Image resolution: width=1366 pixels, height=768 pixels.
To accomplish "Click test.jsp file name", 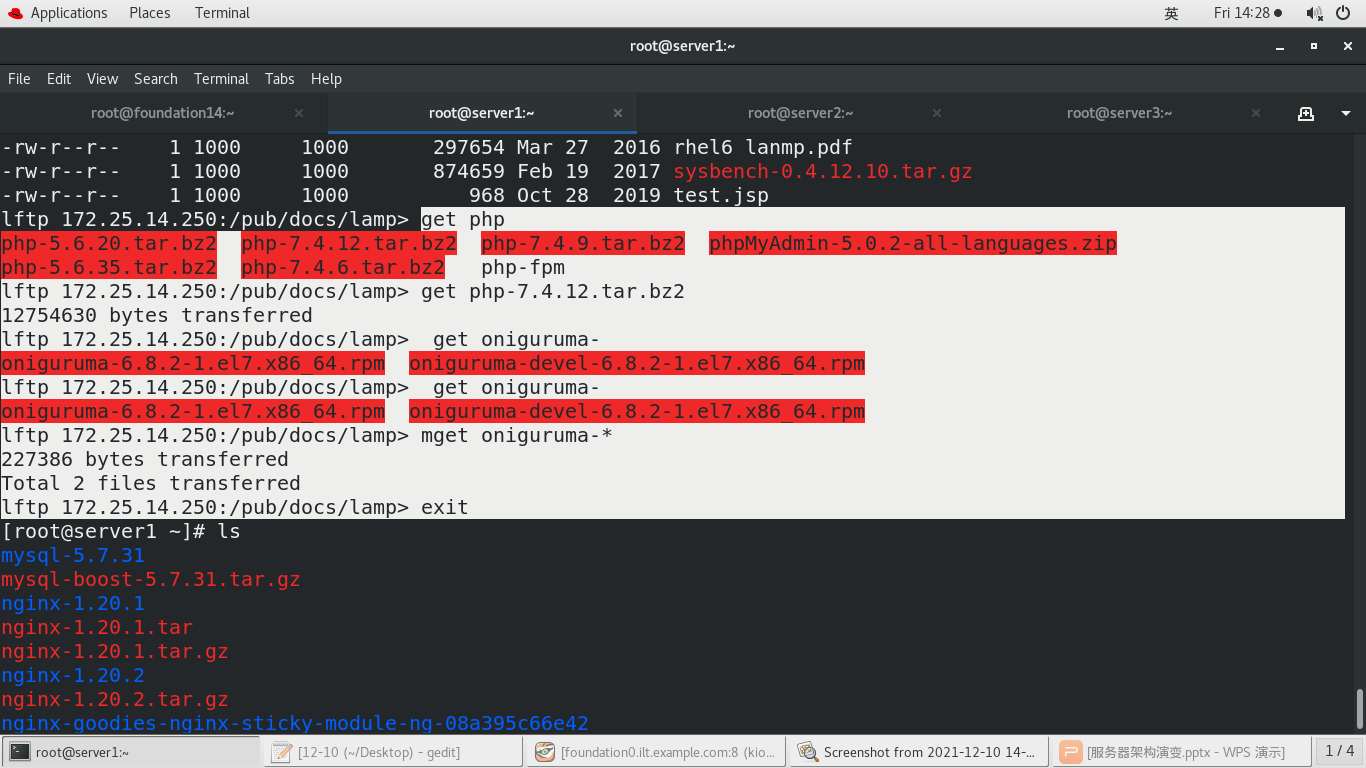I will click(721, 195).
